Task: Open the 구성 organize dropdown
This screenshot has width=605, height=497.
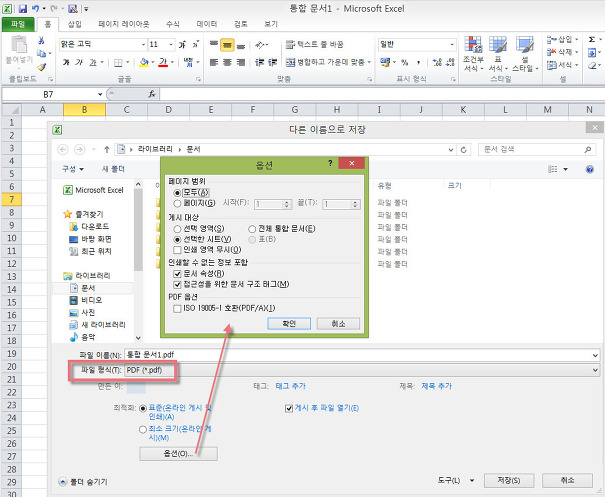Action: (x=72, y=169)
